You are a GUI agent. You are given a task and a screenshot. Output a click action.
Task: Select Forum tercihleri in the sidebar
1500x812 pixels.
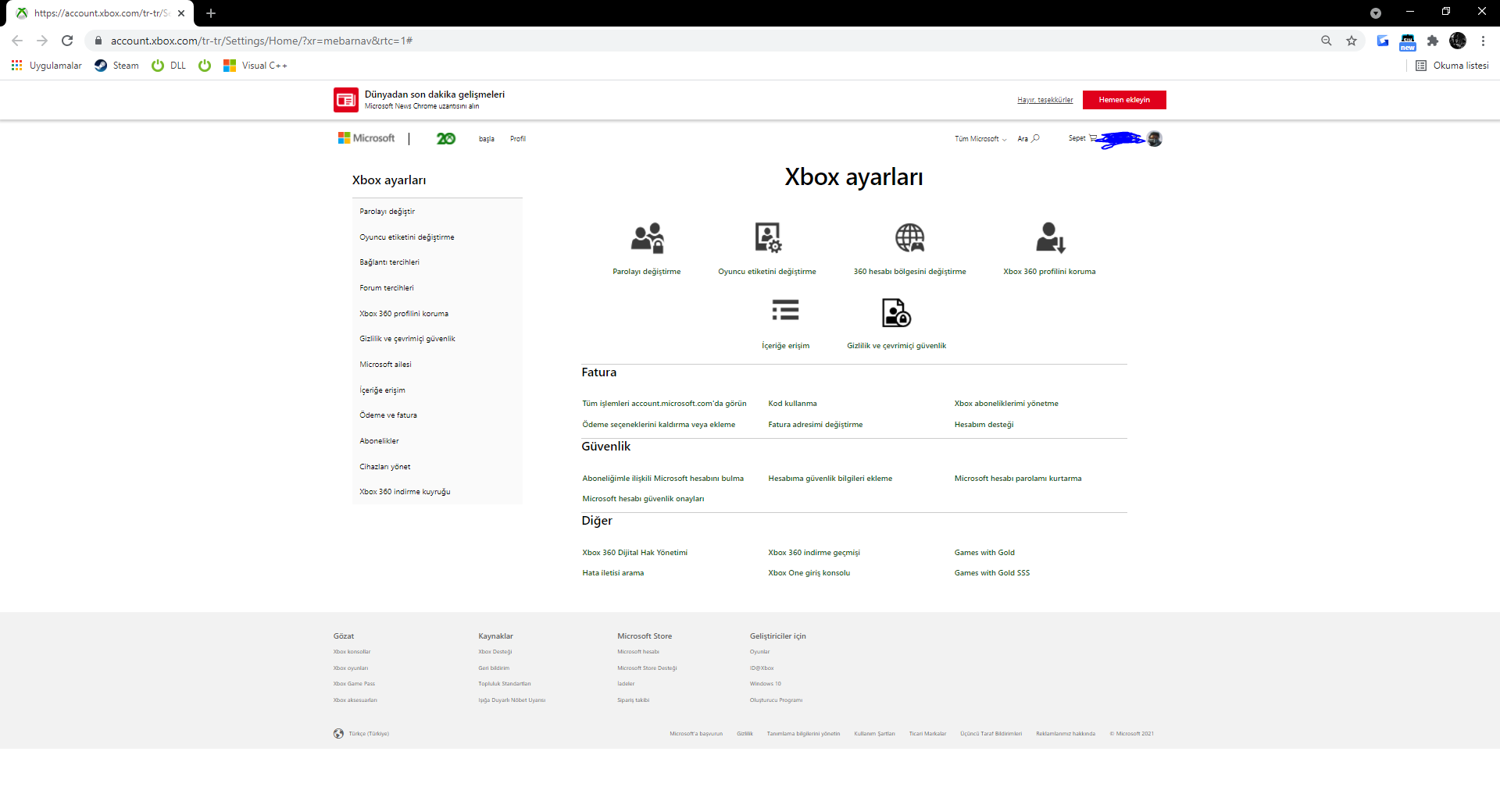(387, 288)
